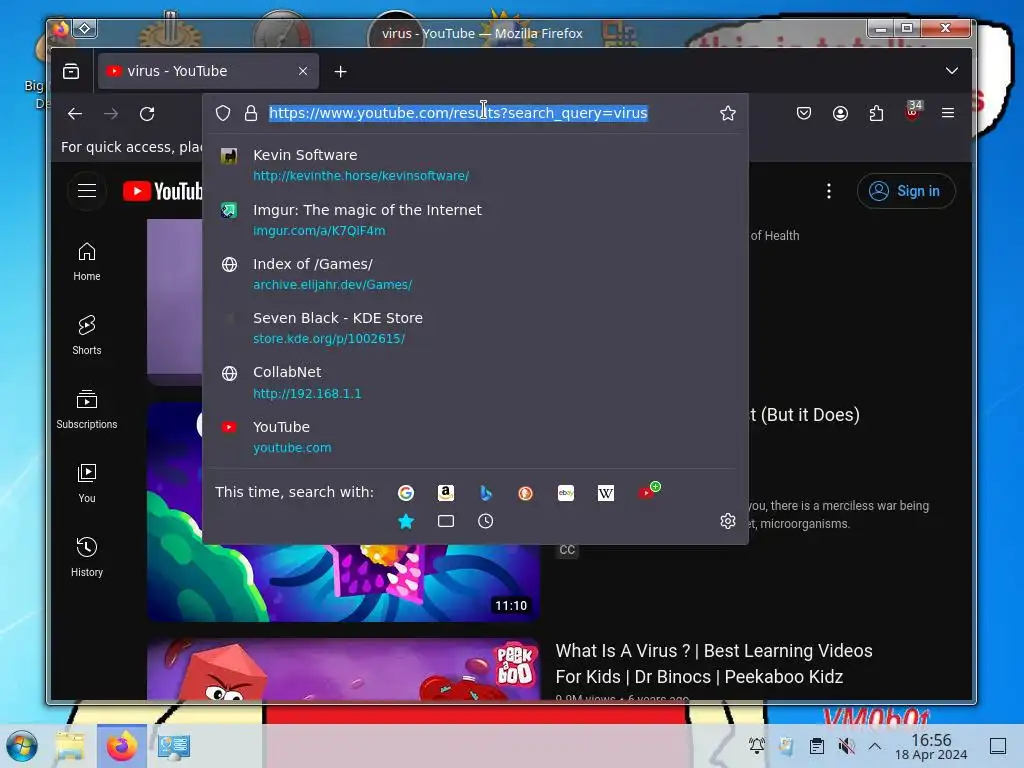Click the Sign in button
This screenshot has height=768, width=1024.
tap(906, 191)
